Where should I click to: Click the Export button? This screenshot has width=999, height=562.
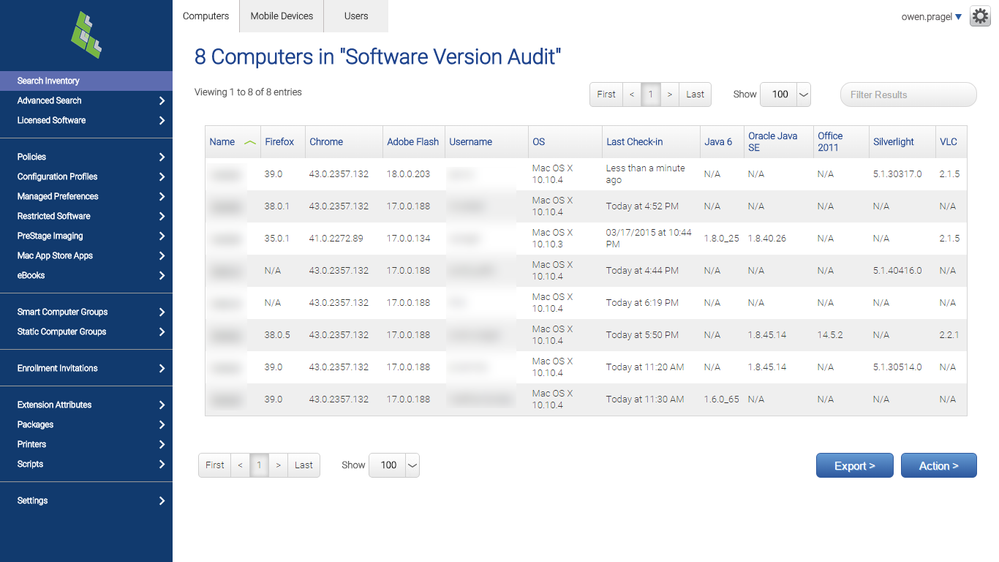point(854,466)
